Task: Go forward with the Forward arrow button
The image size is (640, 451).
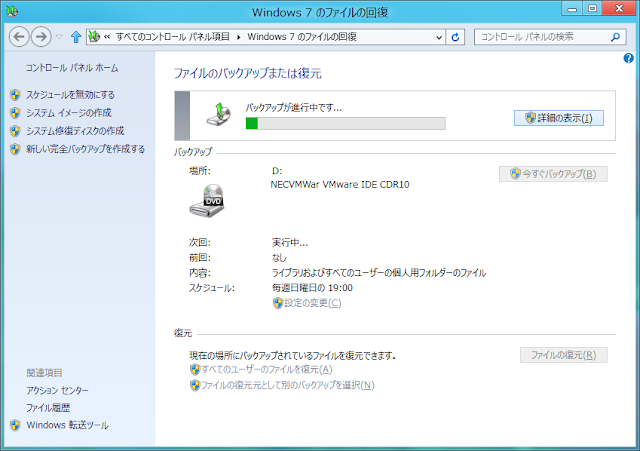Action: pyautogui.click(x=41, y=37)
